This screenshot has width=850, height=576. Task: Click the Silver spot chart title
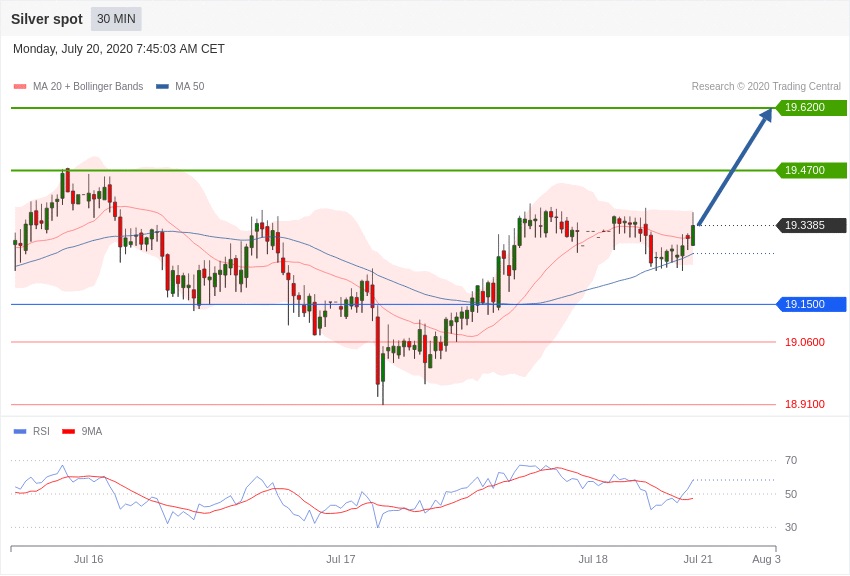[x=47, y=19]
